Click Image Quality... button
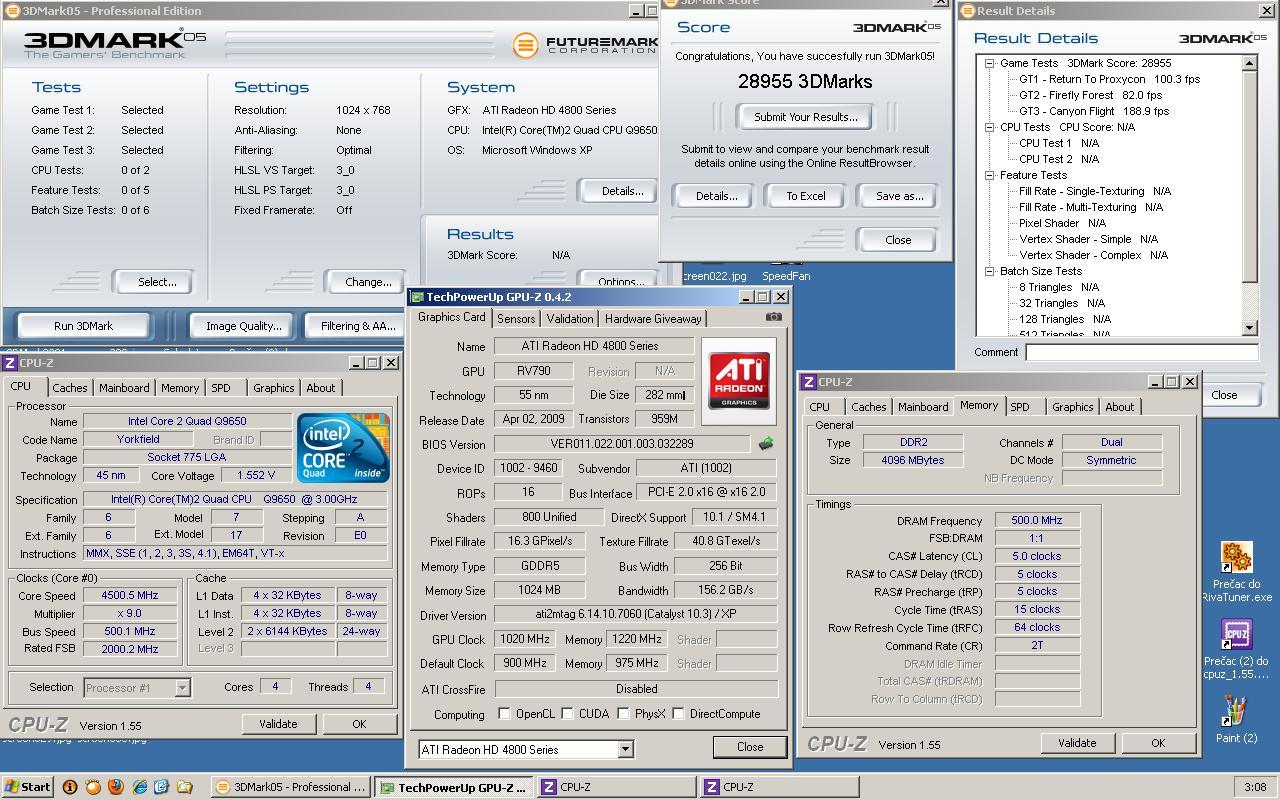This screenshot has width=1280, height=800. 243,326
